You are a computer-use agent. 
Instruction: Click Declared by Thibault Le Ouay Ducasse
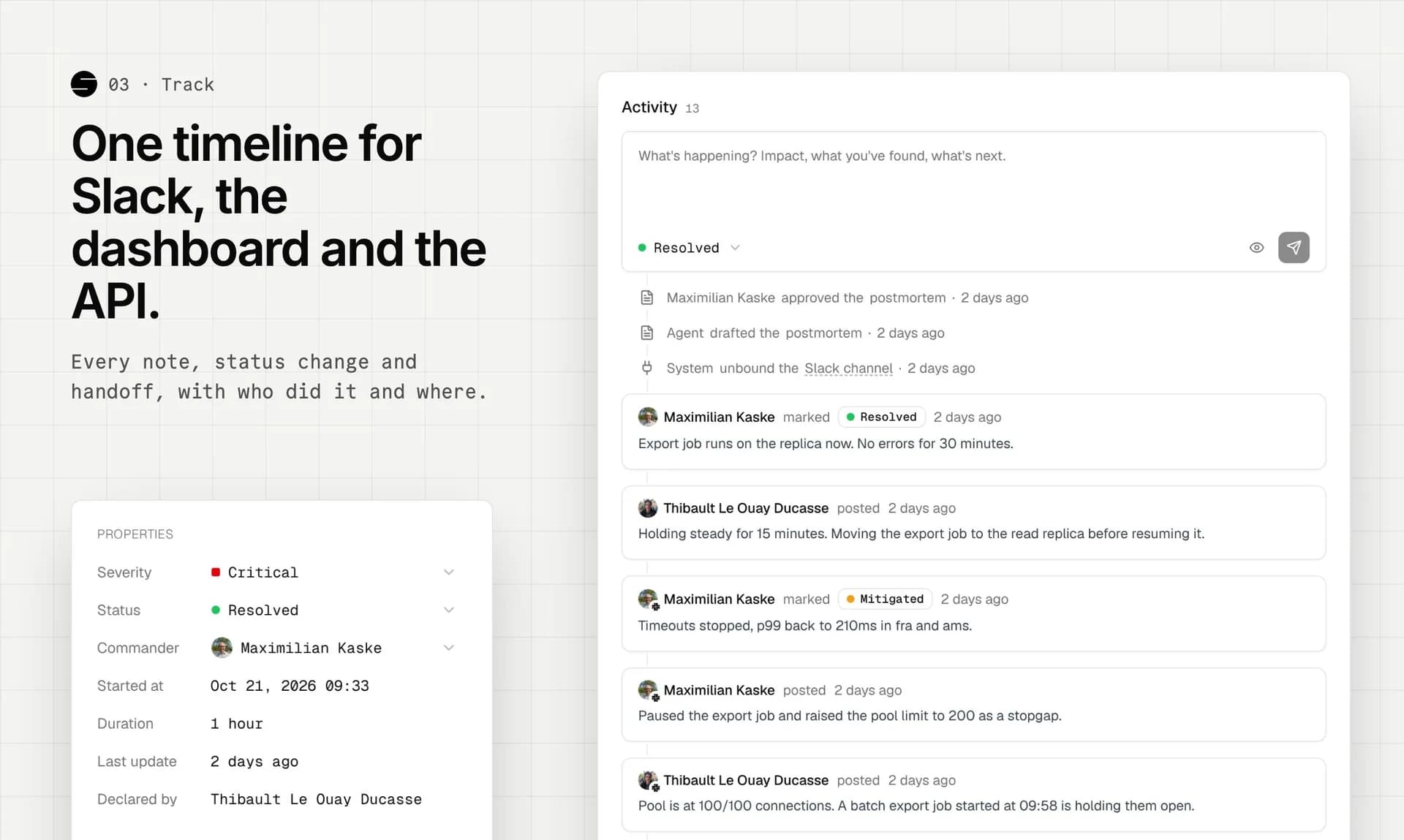(316, 800)
